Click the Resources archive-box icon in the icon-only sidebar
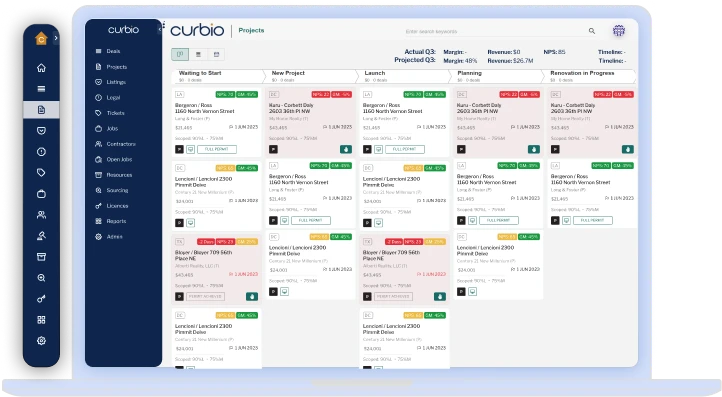The image size is (722, 397). [41, 257]
